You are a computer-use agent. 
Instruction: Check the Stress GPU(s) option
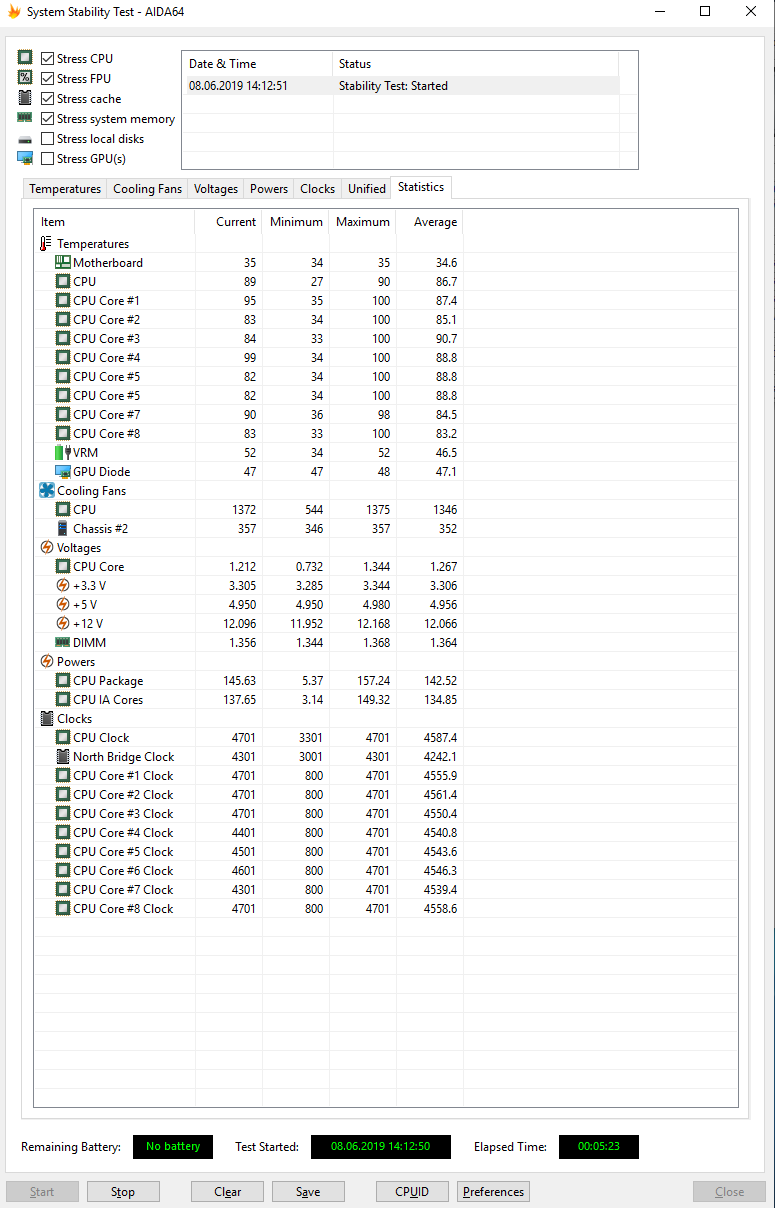click(x=48, y=159)
